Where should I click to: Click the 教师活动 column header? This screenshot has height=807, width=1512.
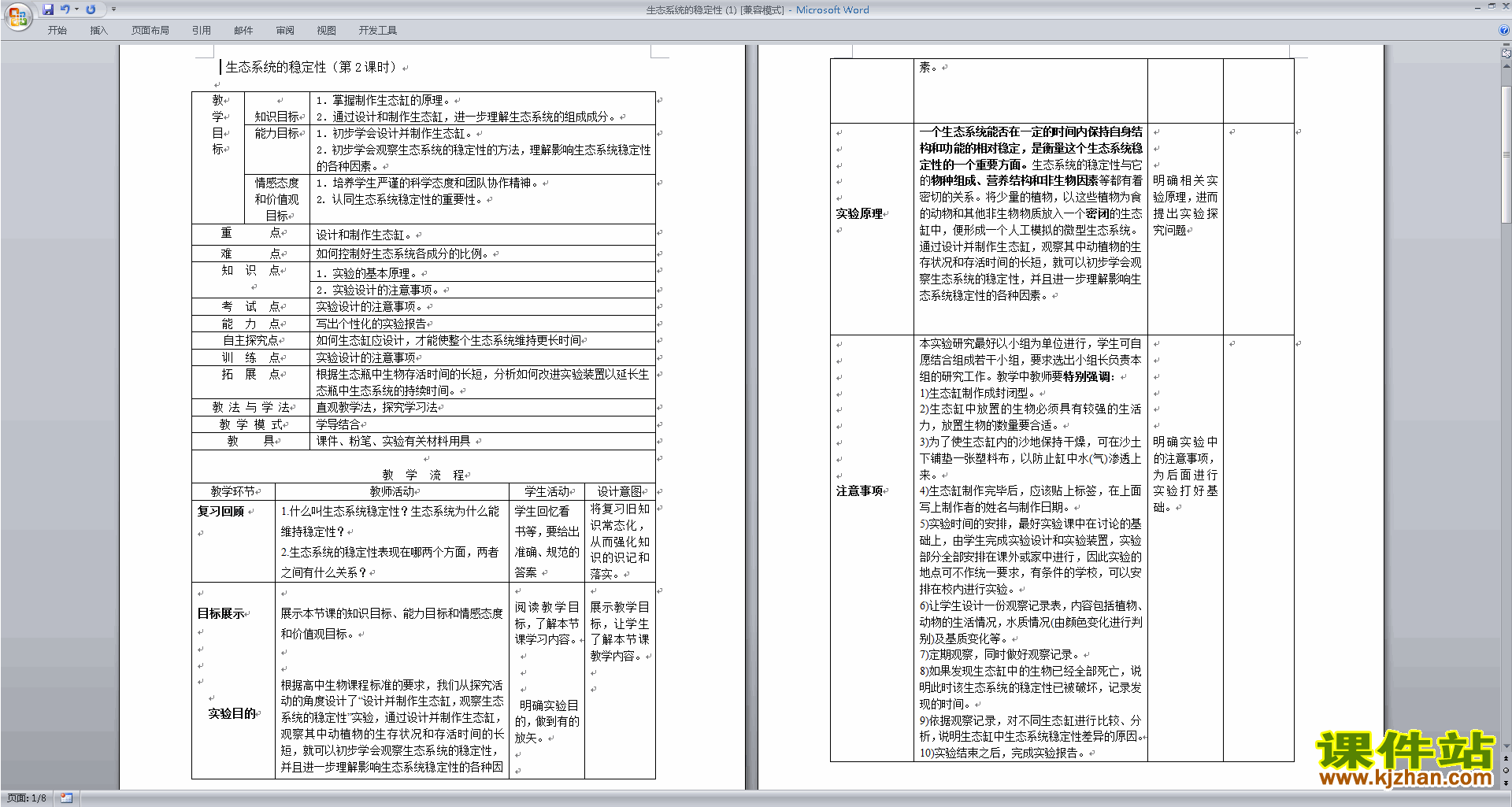(x=392, y=491)
